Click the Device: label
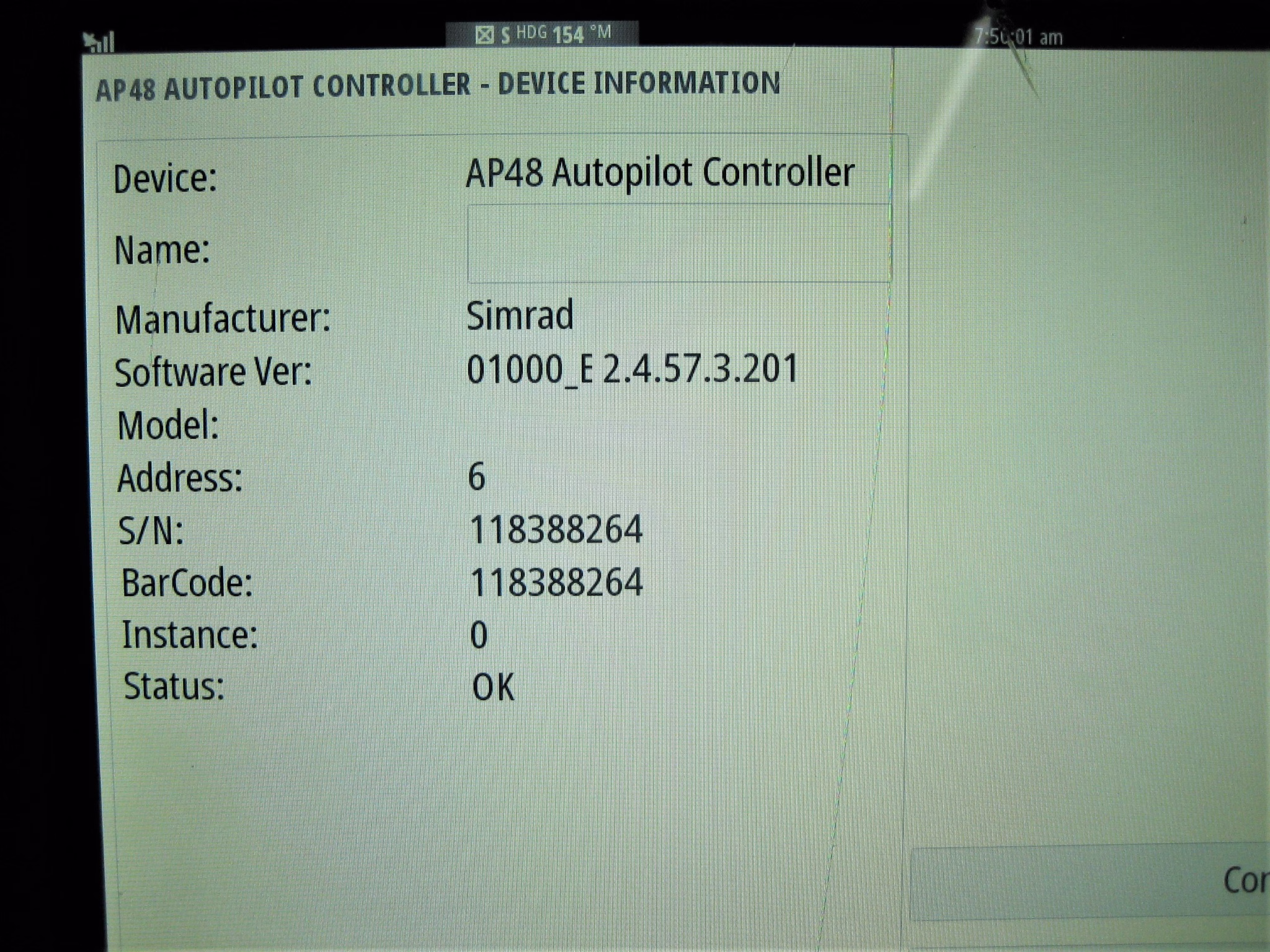The height and width of the screenshot is (952, 1270). coord(165,179)
